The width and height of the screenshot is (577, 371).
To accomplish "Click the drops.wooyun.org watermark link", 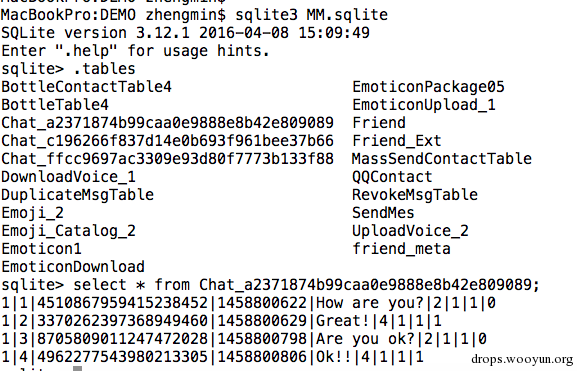I will pyautogui.click(x=522, y=359).
